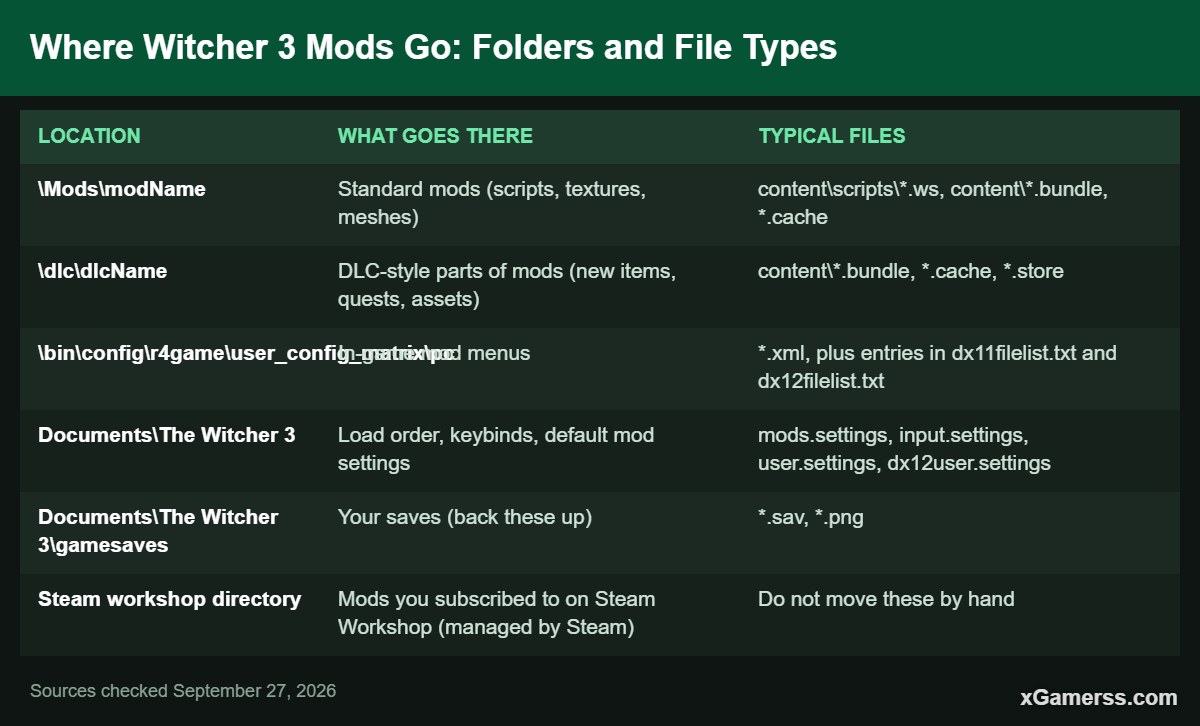
Task: Click 'content\*.bundle, *.cache, *.store' cell
Action: 911,271
